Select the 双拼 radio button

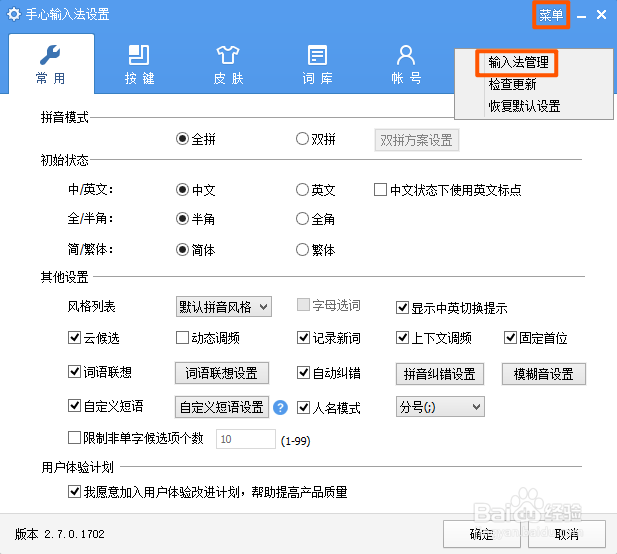point(302,138)
